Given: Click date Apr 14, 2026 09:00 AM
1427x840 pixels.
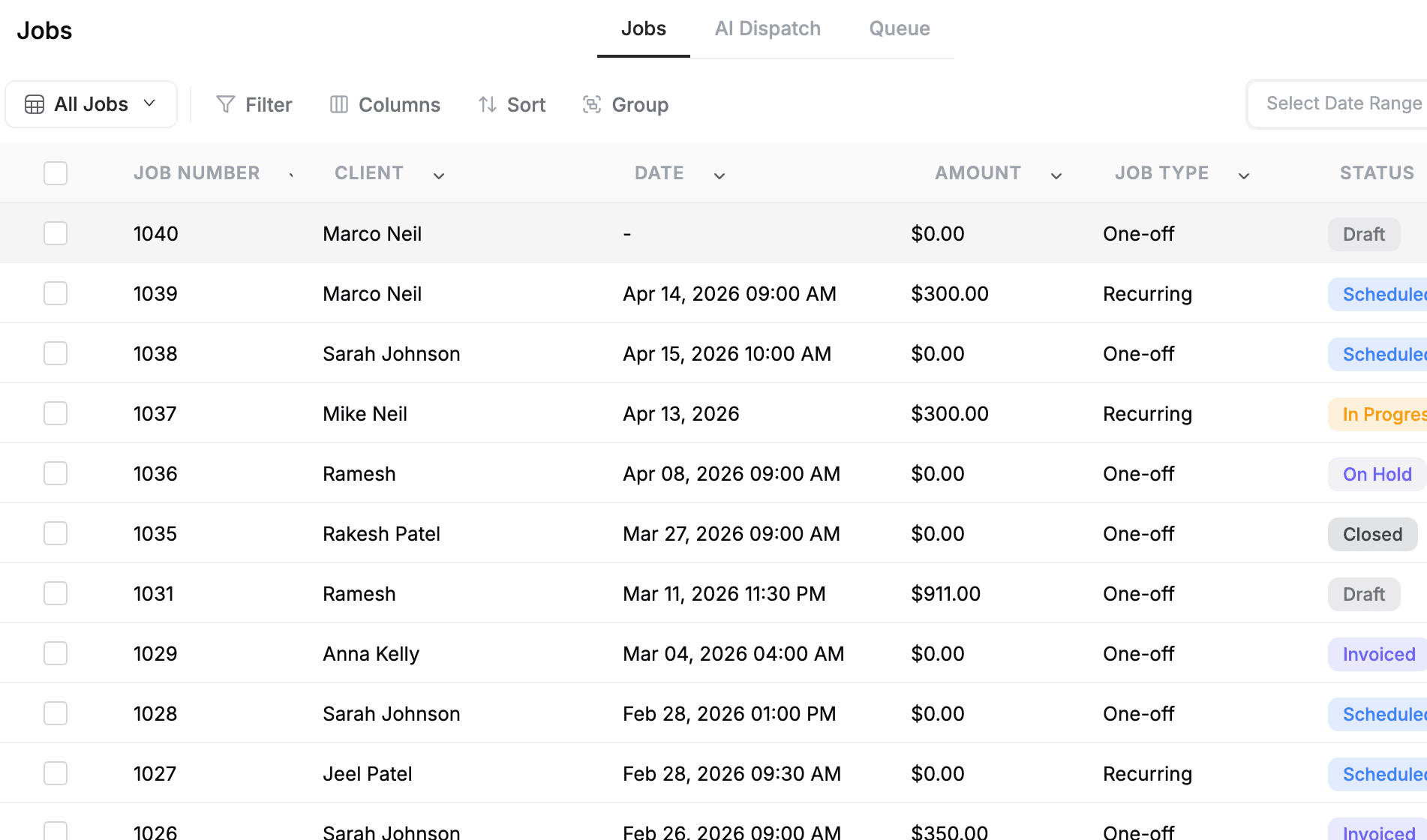Looking at the screenshot, I should [x=729, y=294].
